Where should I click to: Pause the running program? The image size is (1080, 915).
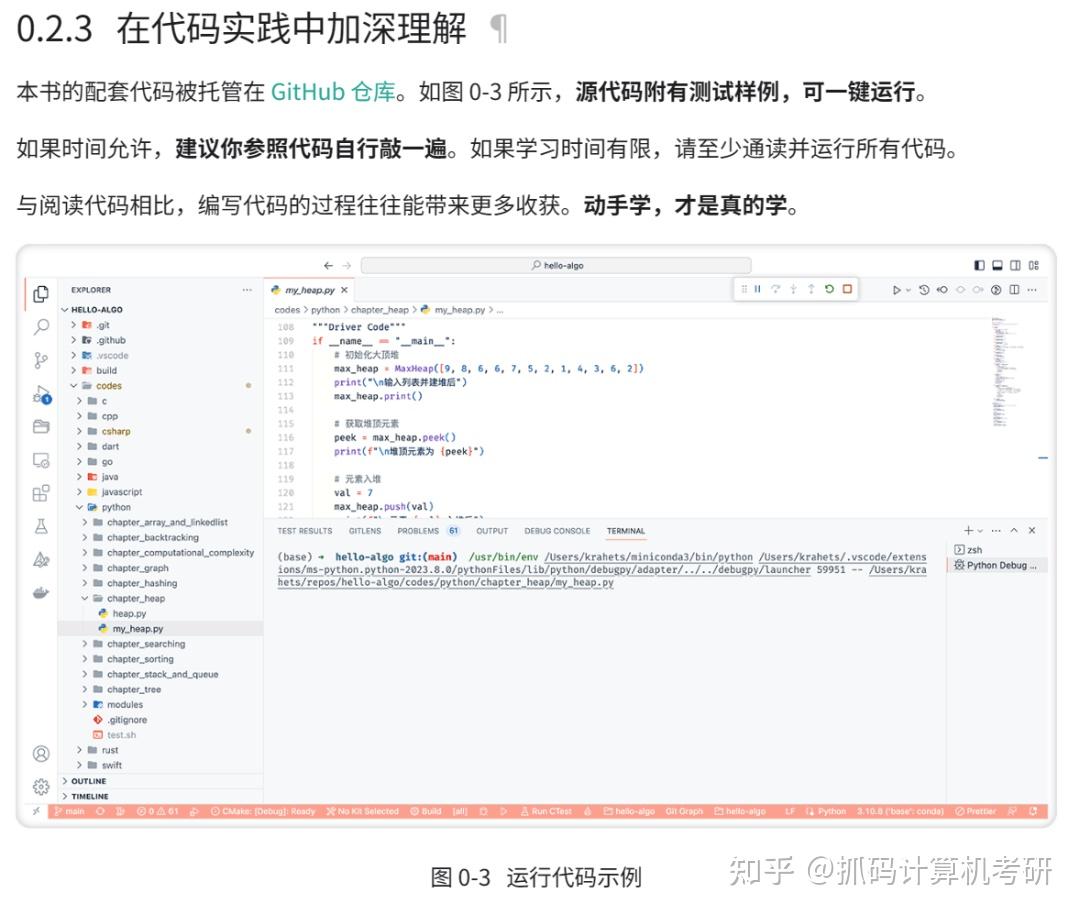coord(758,289)
